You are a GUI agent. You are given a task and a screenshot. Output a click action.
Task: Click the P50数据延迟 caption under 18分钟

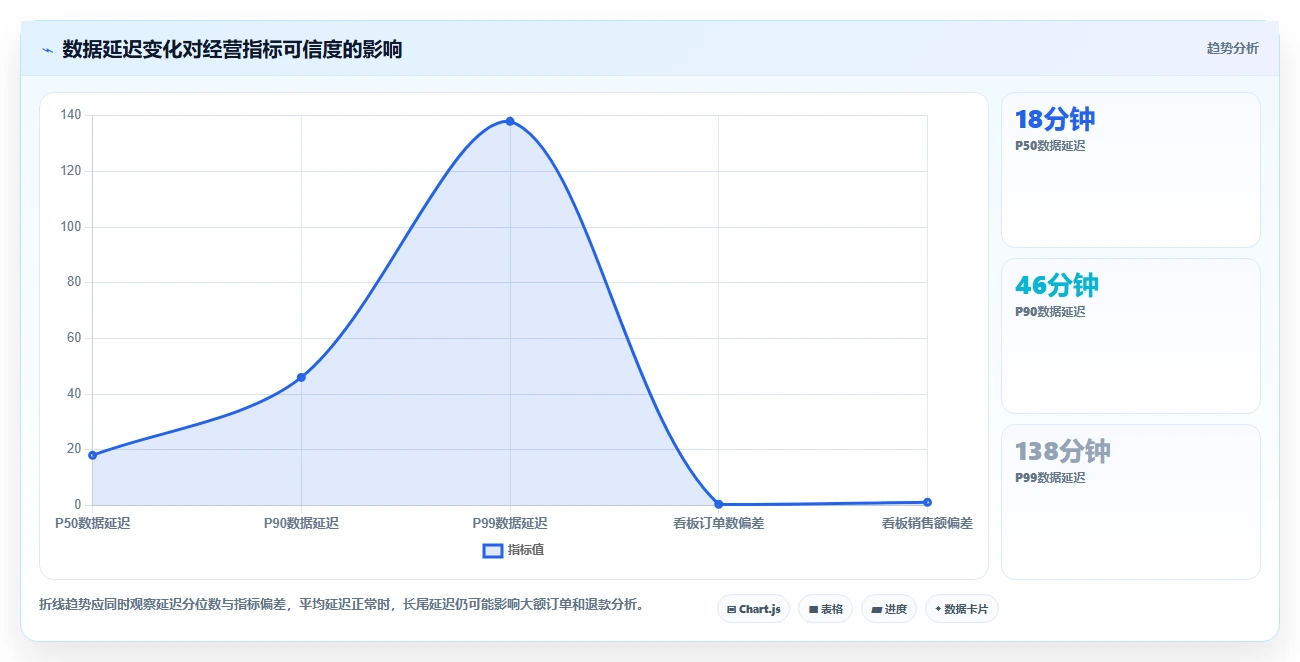(x=1050, y=146)
